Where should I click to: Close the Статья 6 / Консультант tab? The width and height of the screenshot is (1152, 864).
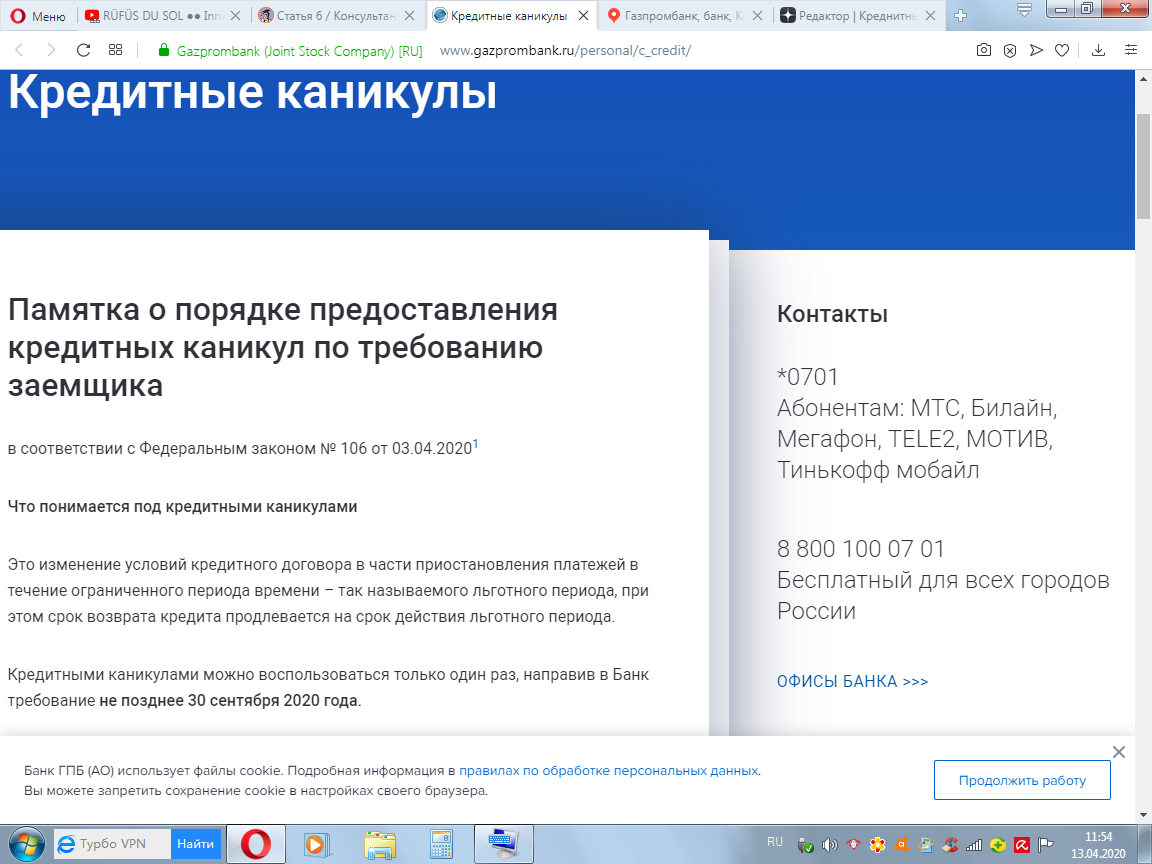tap(410, 15)
